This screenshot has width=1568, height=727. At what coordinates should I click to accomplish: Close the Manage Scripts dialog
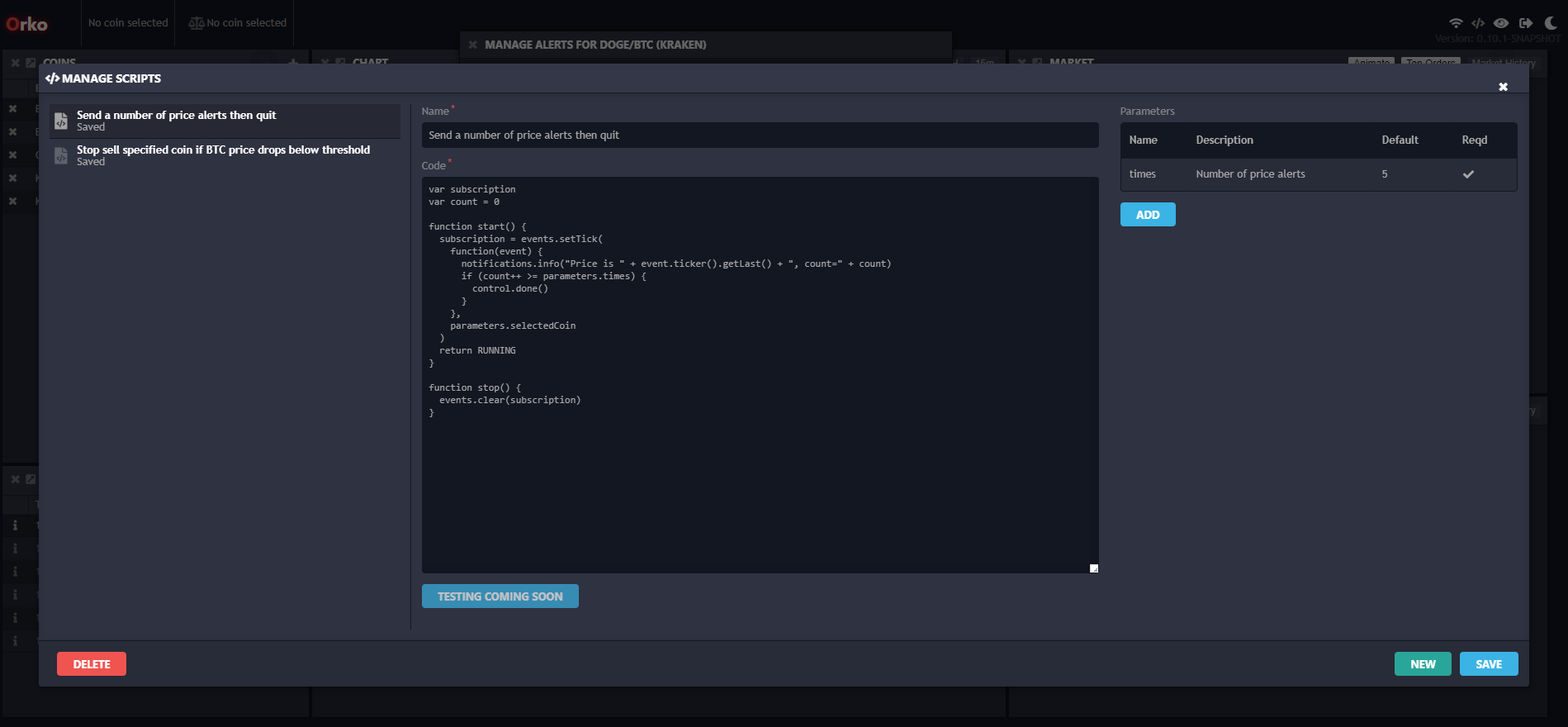click(1503, 87)
